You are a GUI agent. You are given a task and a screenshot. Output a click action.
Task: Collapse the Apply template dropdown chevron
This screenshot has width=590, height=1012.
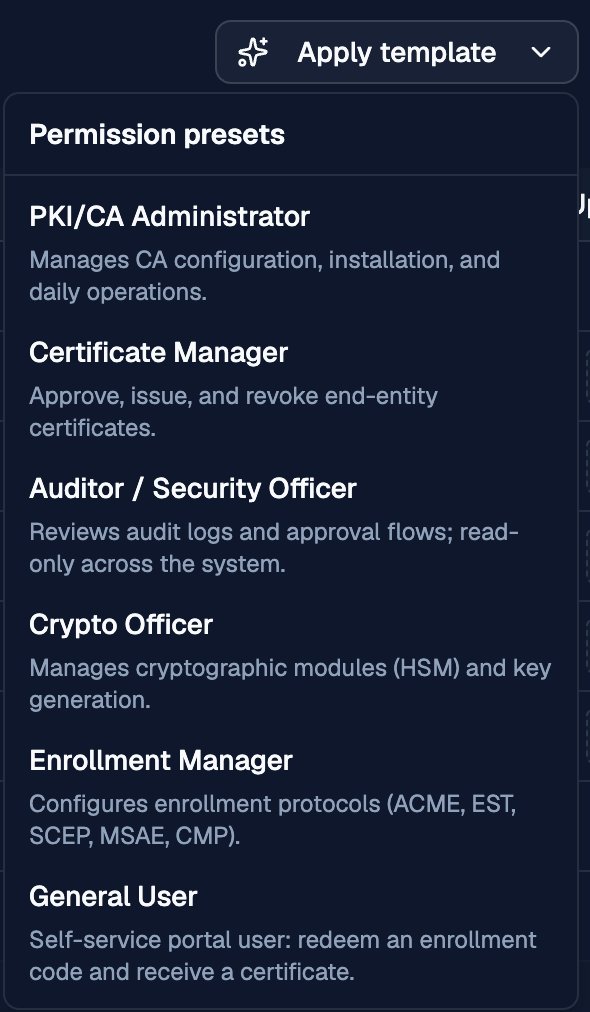pyautogui.click(x=541, y=52)
